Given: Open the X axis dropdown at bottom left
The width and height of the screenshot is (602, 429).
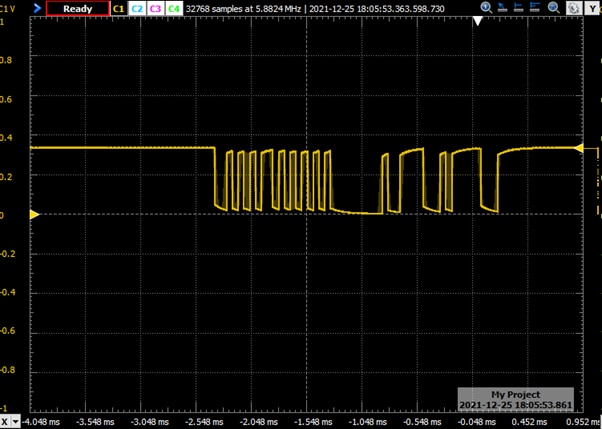Looking at the screenshot, I should point(14,421).
